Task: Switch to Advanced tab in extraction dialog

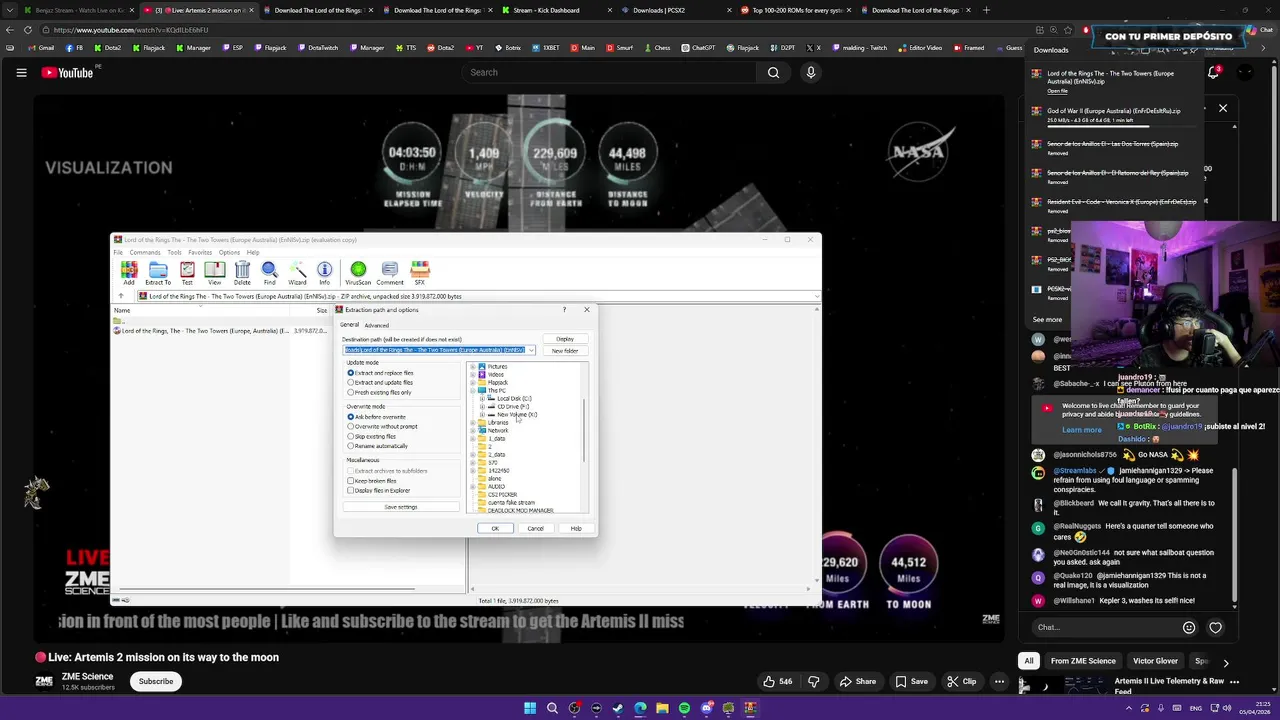Action: click(x=377, y=325)
